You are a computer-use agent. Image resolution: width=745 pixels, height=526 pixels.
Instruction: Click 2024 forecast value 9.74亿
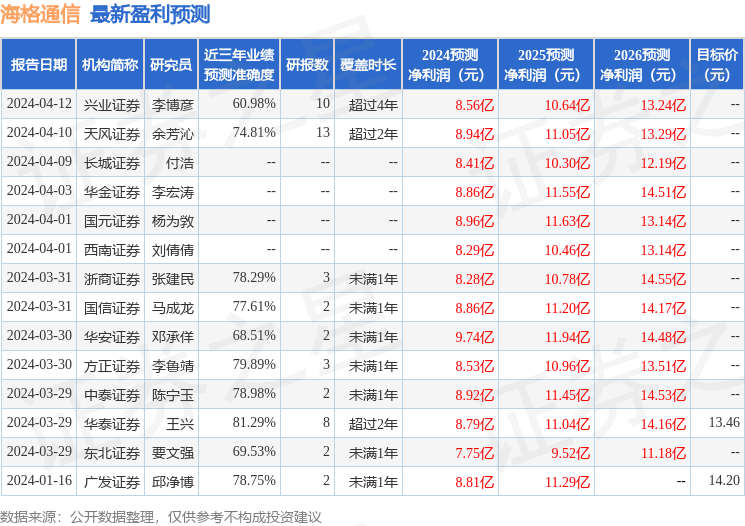[x=475, y=337]
